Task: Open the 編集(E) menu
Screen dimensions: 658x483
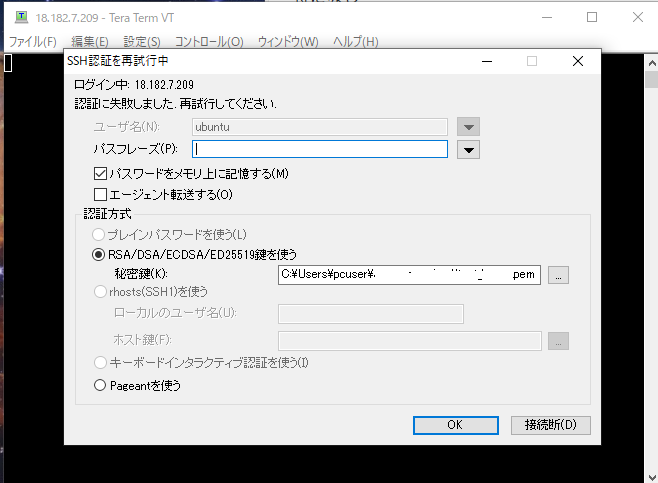Action: 90,42
